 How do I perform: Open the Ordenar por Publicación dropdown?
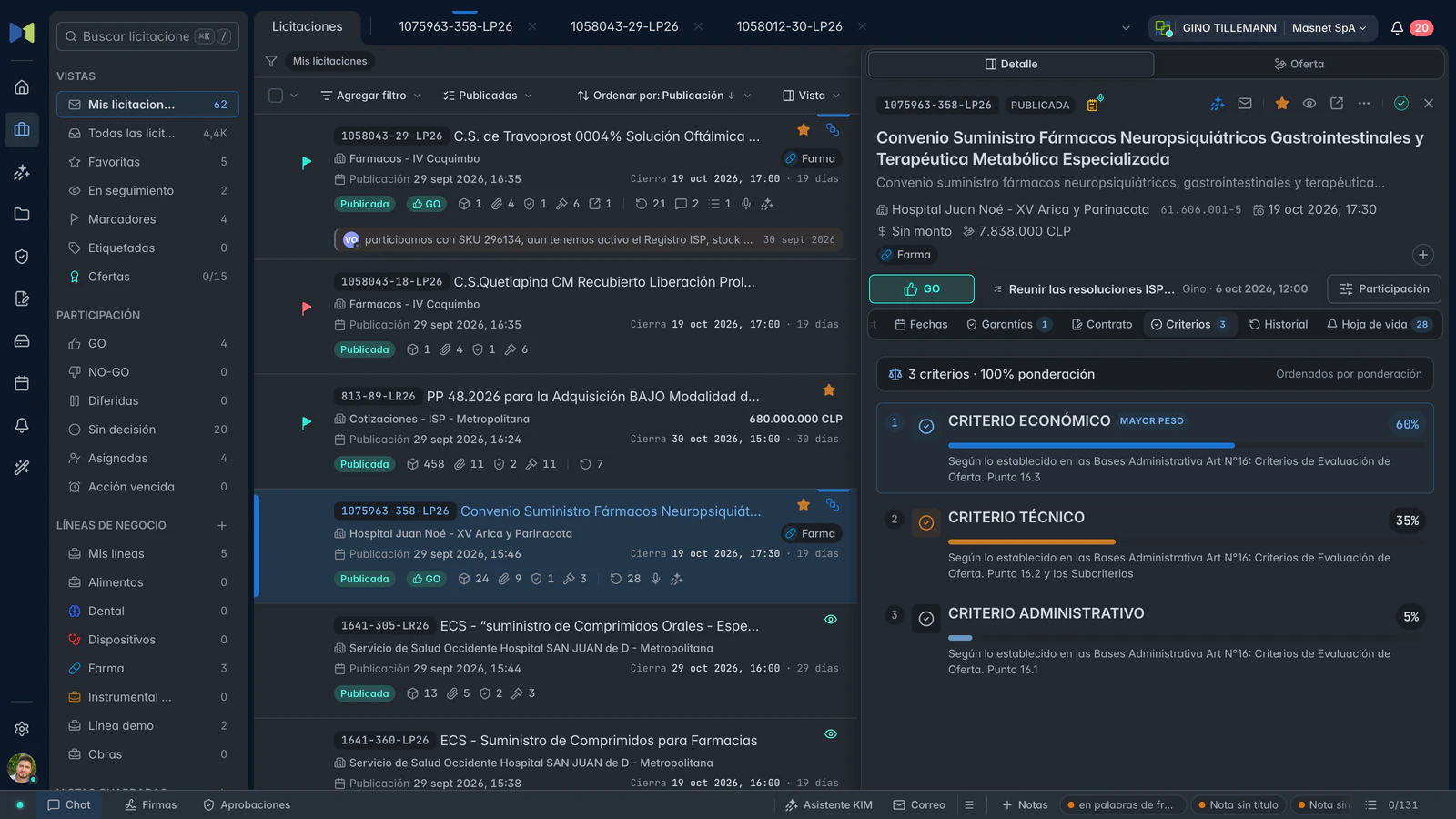click(x=664, y=96)
